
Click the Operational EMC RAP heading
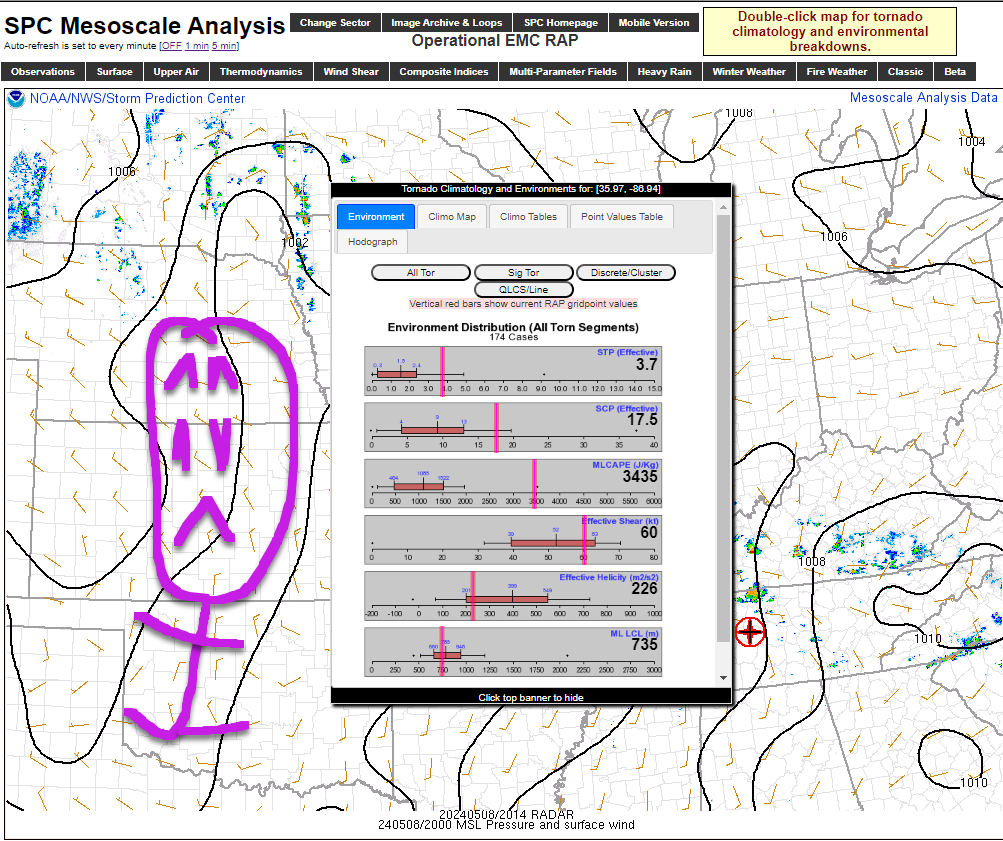(494, 41)
